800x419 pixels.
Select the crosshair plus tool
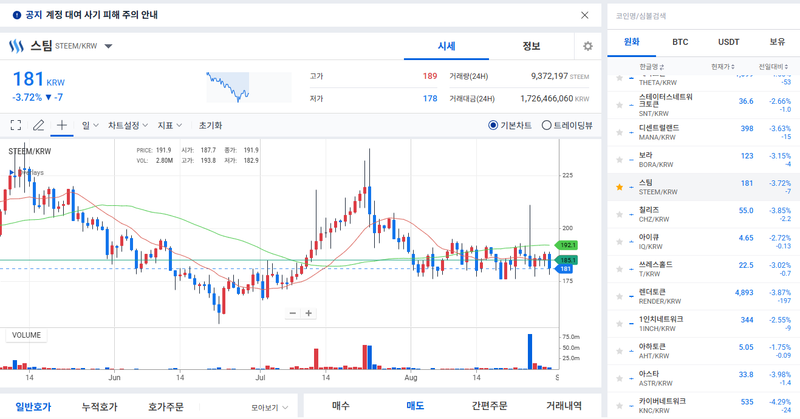point(62,125)
